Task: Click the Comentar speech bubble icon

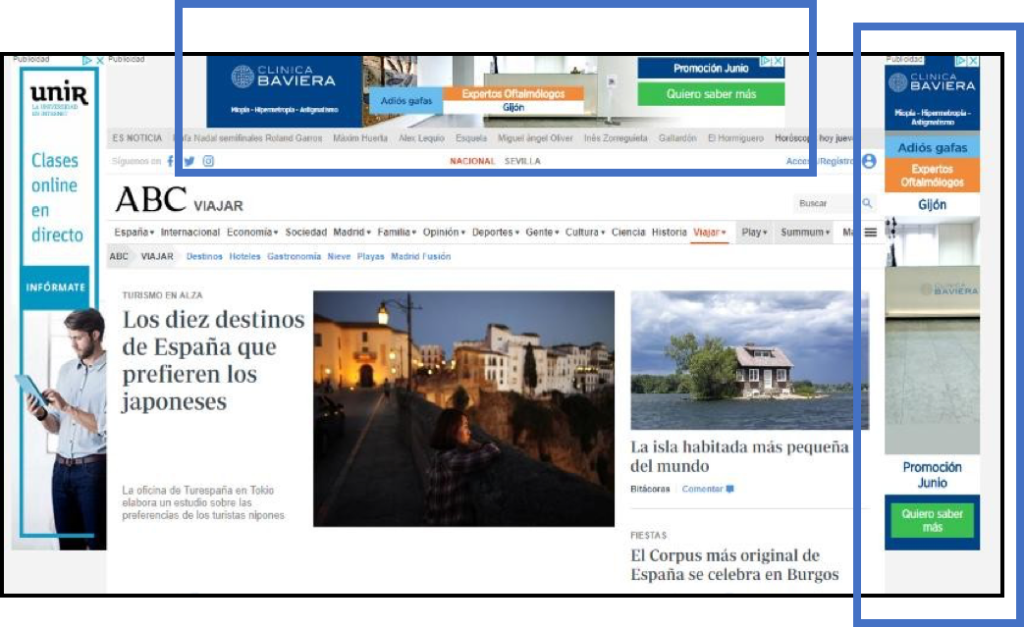Action: click(730, 489)
